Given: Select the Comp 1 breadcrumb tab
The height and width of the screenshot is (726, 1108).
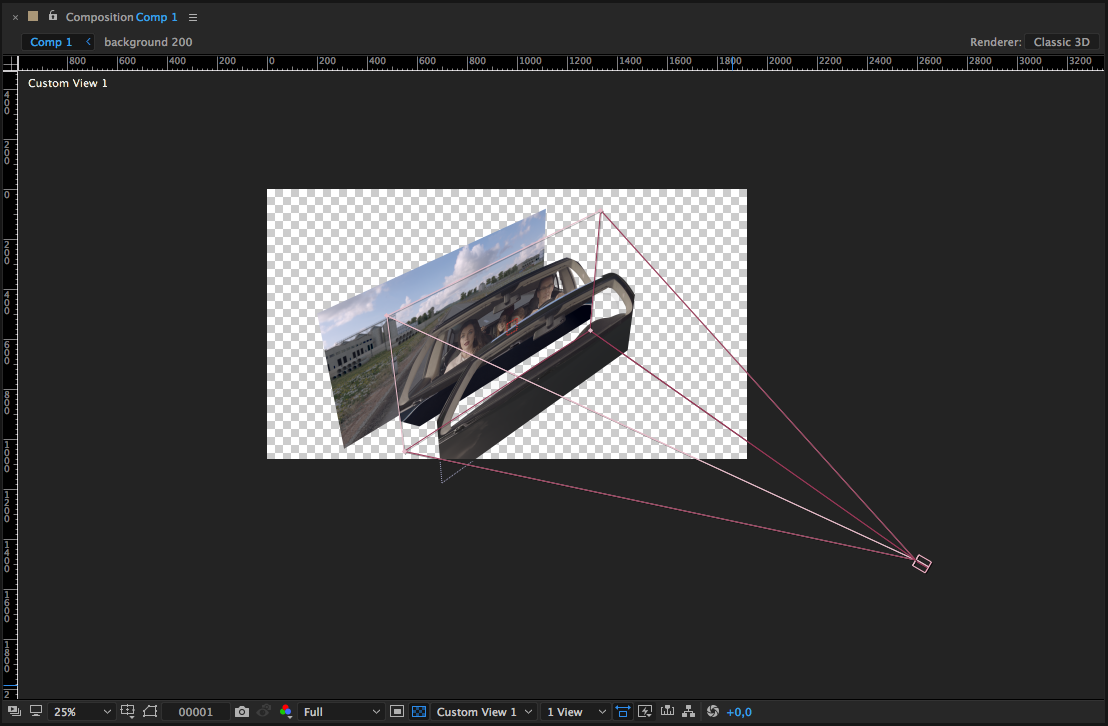Looking at the screenshot, I should pos(51,42).
